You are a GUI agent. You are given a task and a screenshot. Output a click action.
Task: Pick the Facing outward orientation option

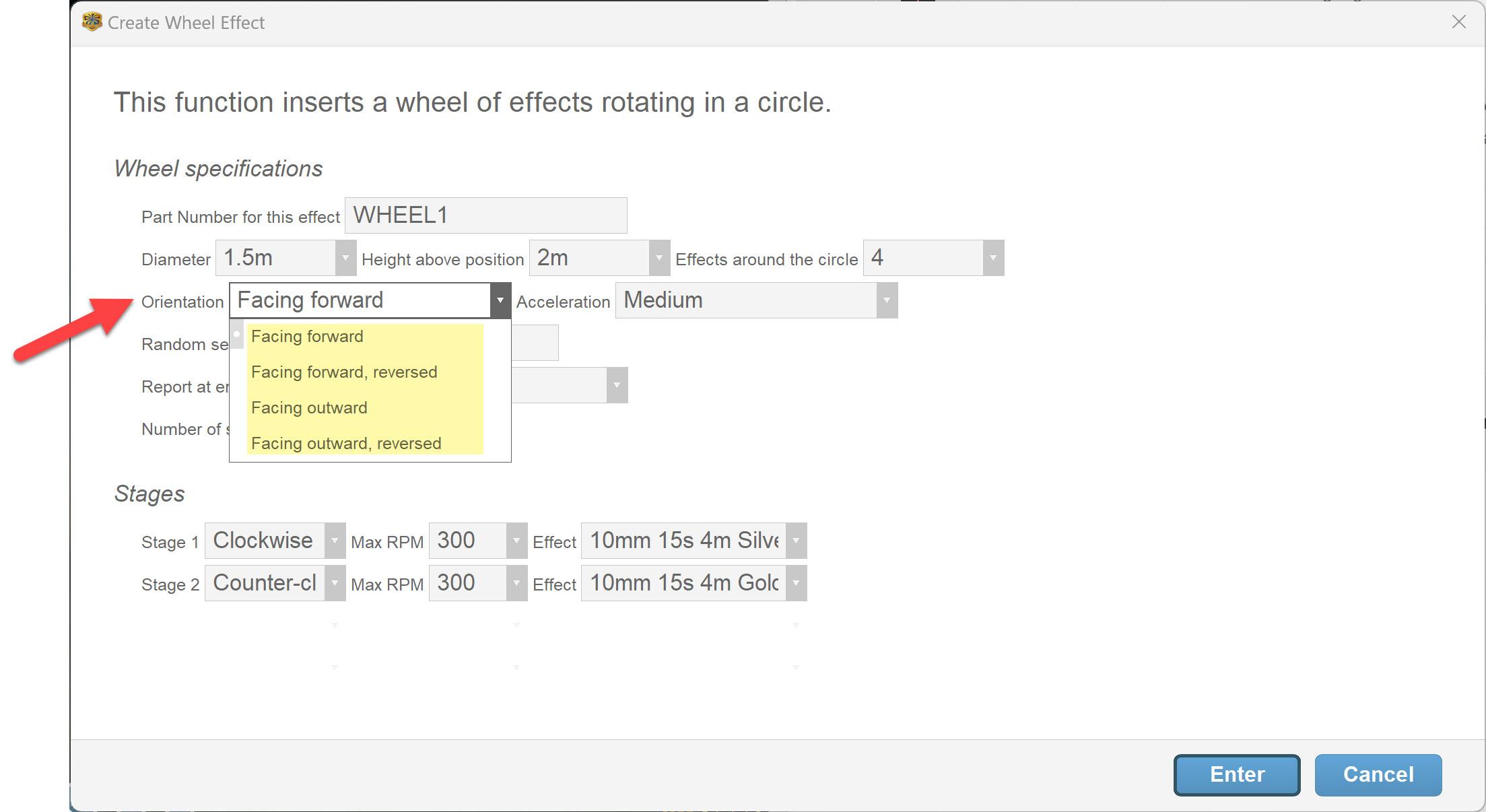click(x=309, y=408)
